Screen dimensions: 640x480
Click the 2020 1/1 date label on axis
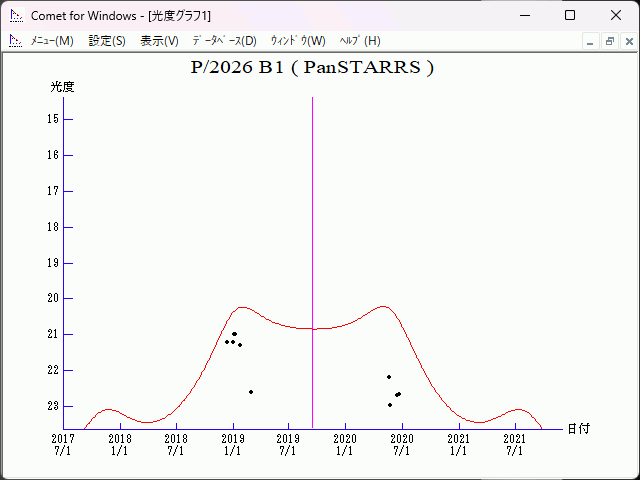tap(345, 444)
